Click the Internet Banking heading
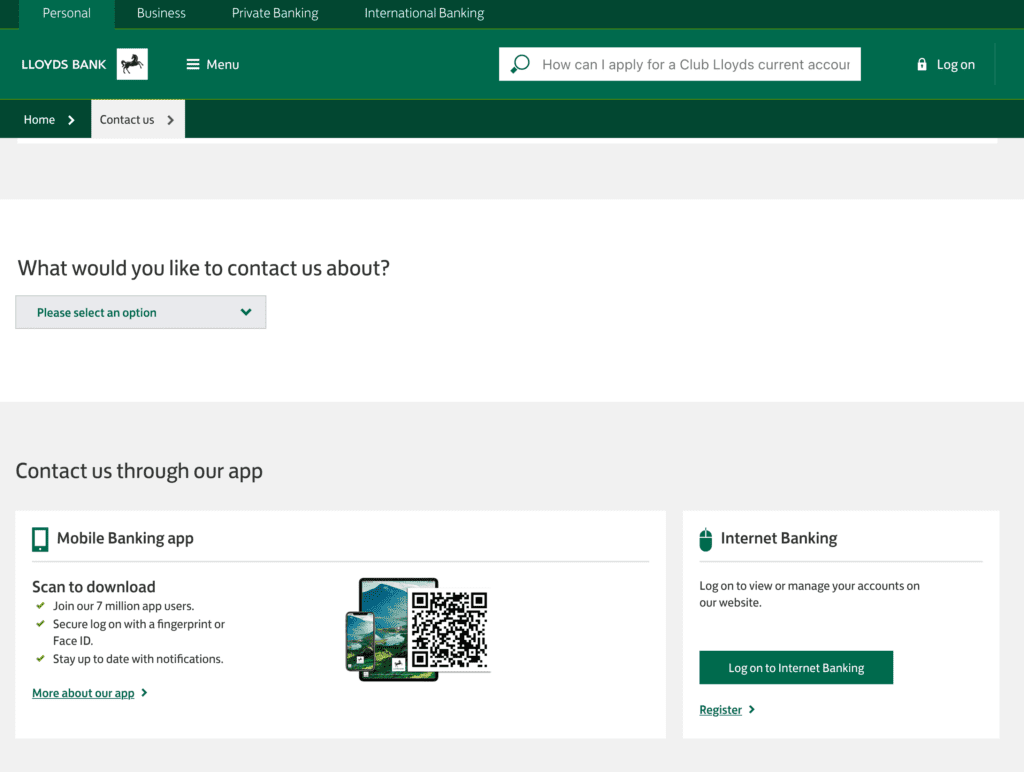Screen dimensions: 1024x772 pos(778,538)
